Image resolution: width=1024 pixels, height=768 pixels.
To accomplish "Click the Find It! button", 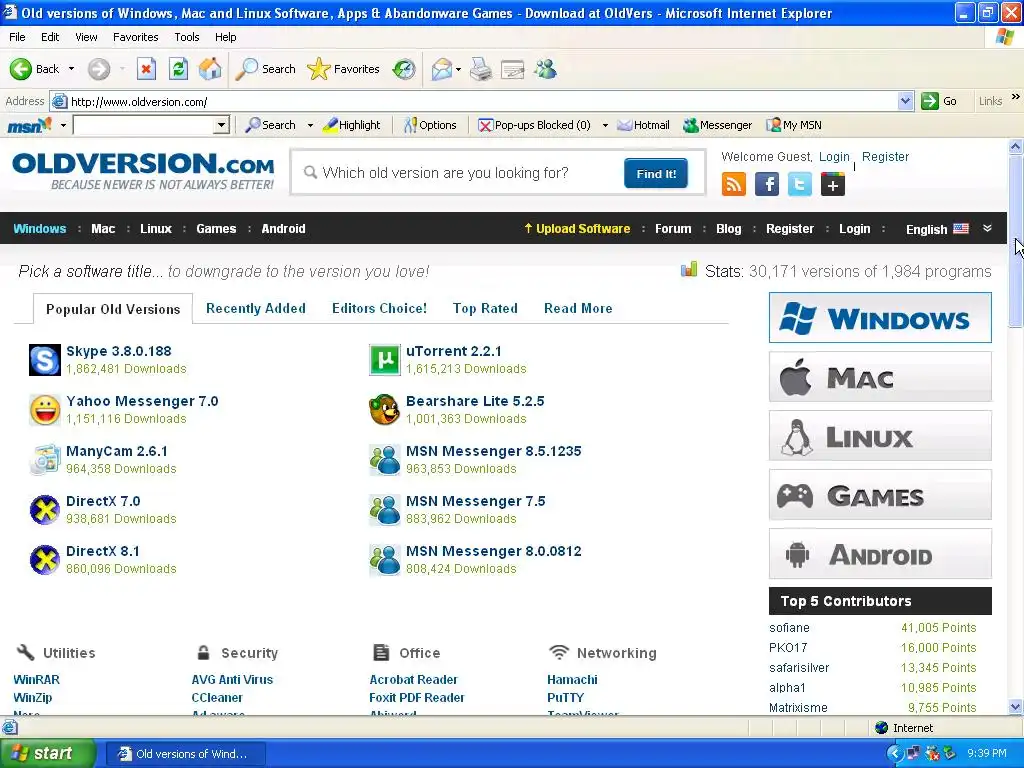I will point(656,173).
